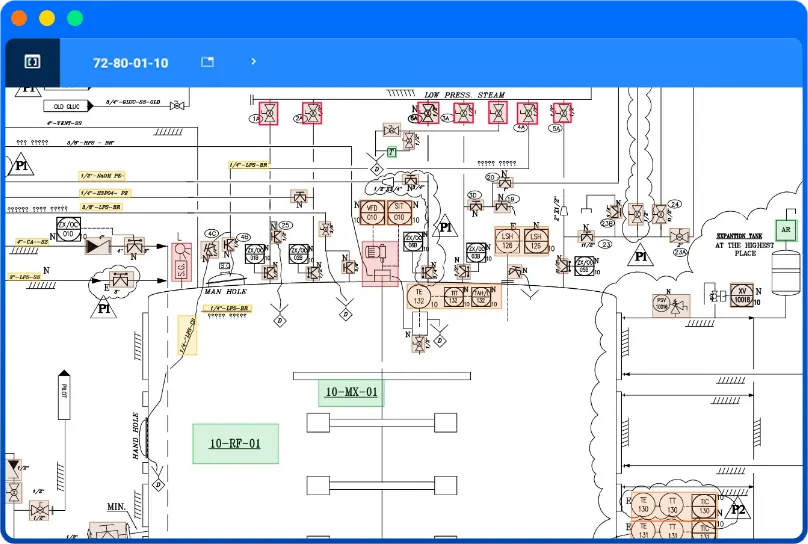Click the window layout icon beside tab title
Screen dimensions: 808x544
(x=207, y=62)
